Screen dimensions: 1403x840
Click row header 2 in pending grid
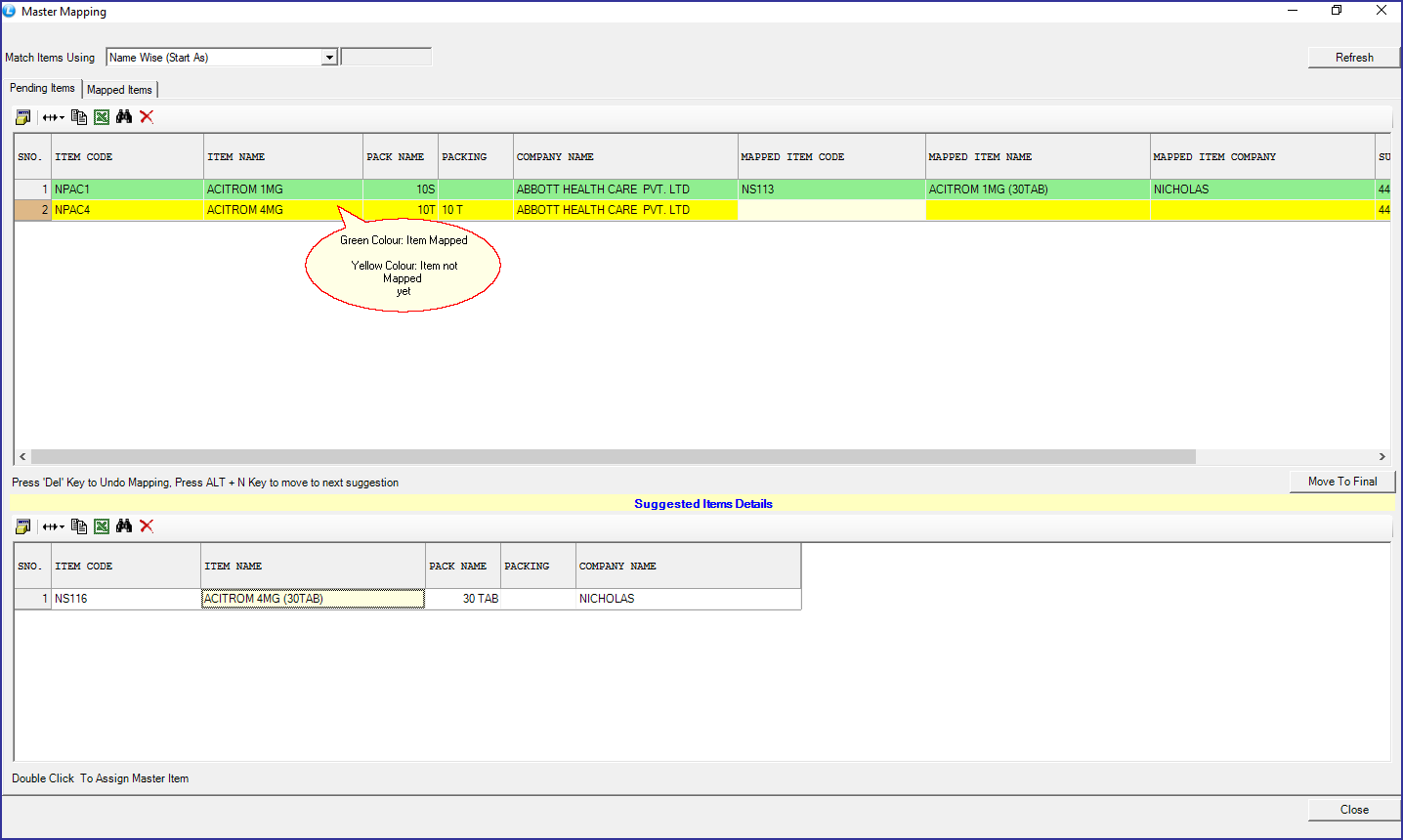(32, 210)
